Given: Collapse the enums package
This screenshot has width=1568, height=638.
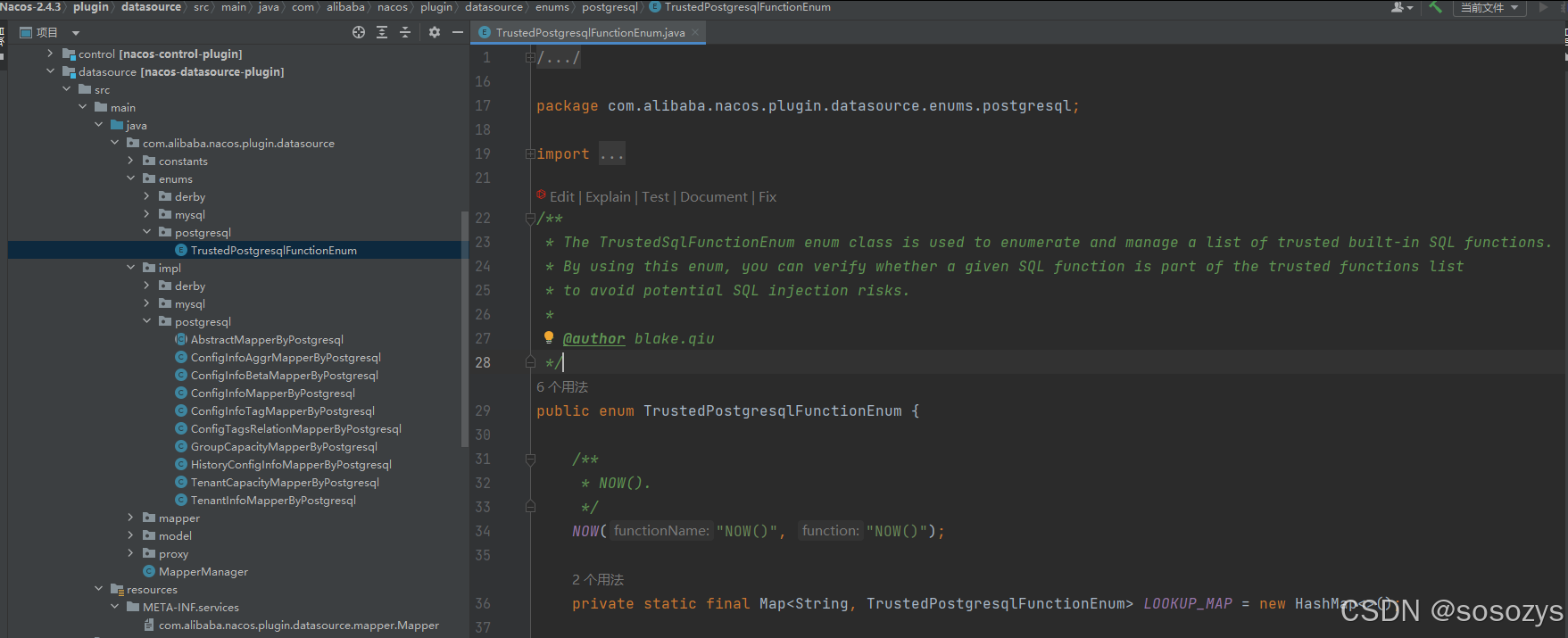Looking at the screenshot, I should (130, 178).
